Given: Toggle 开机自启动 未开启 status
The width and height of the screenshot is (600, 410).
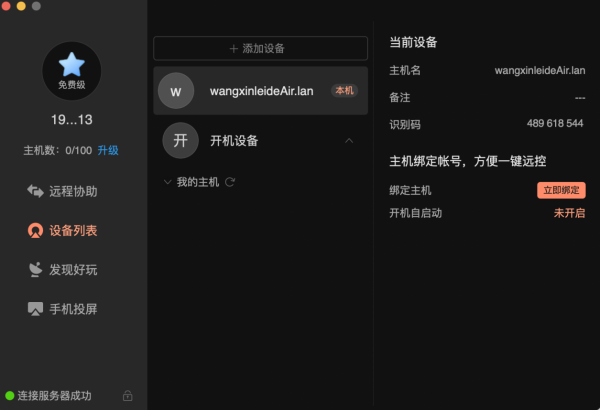Looking at the screenshot, I should tap(569, 213).
